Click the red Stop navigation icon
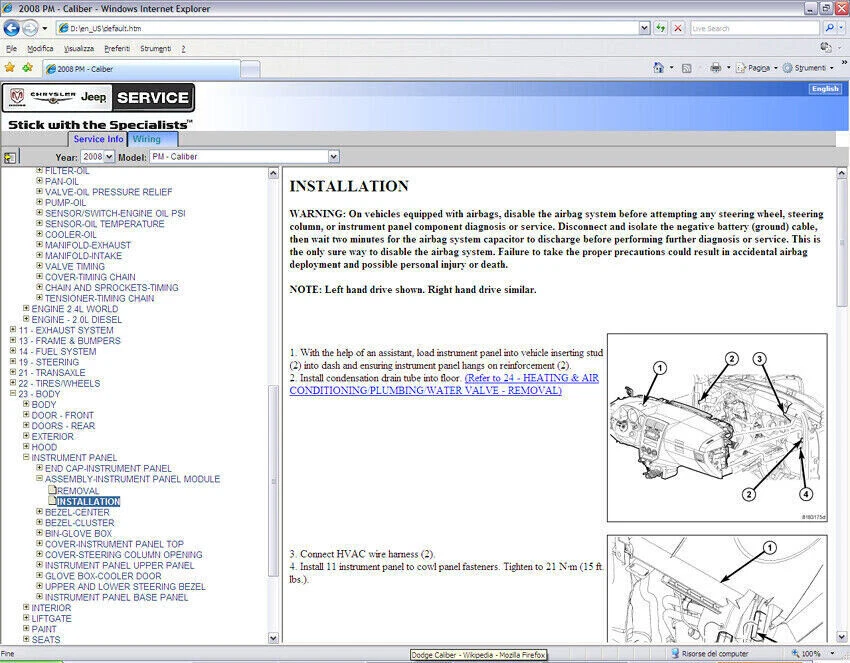 click(678, 29)
